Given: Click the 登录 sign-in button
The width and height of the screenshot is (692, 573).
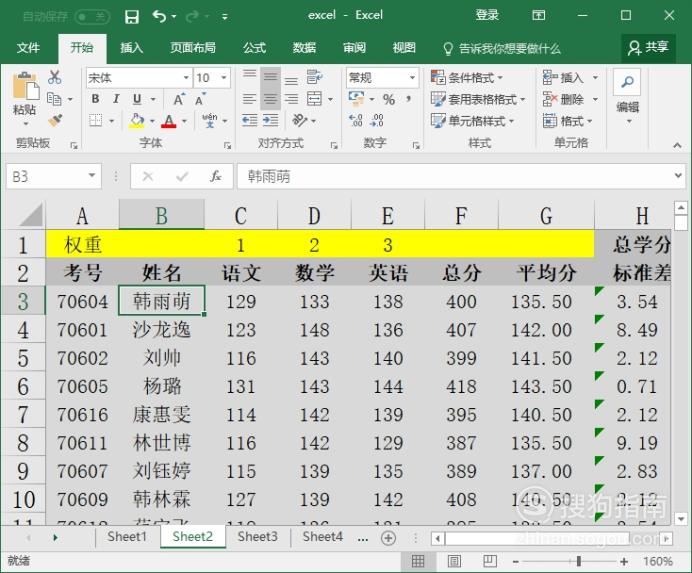Looking at the screenshot, I should coord(487,15).
